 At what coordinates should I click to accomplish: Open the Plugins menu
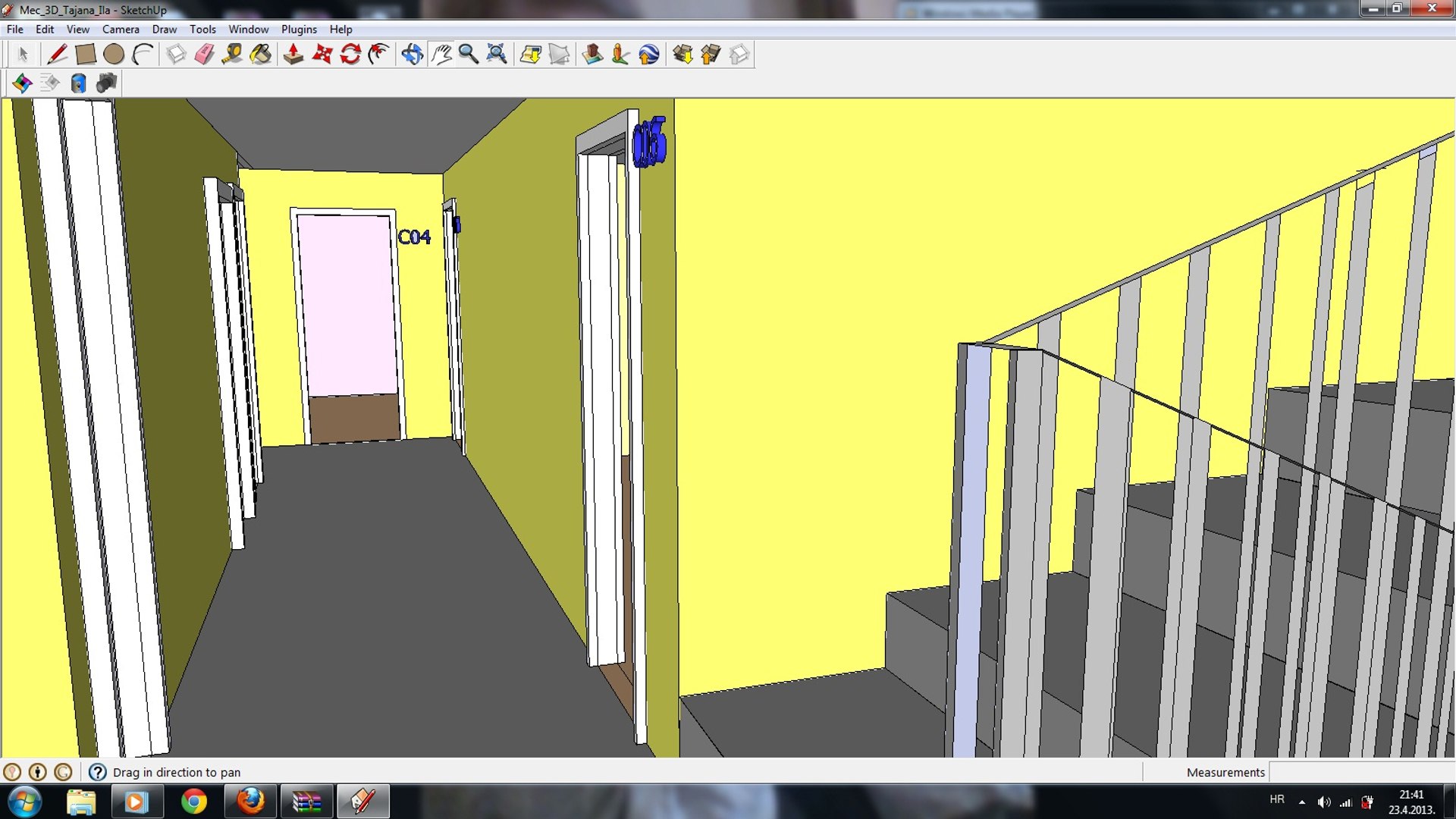point(299,30)
